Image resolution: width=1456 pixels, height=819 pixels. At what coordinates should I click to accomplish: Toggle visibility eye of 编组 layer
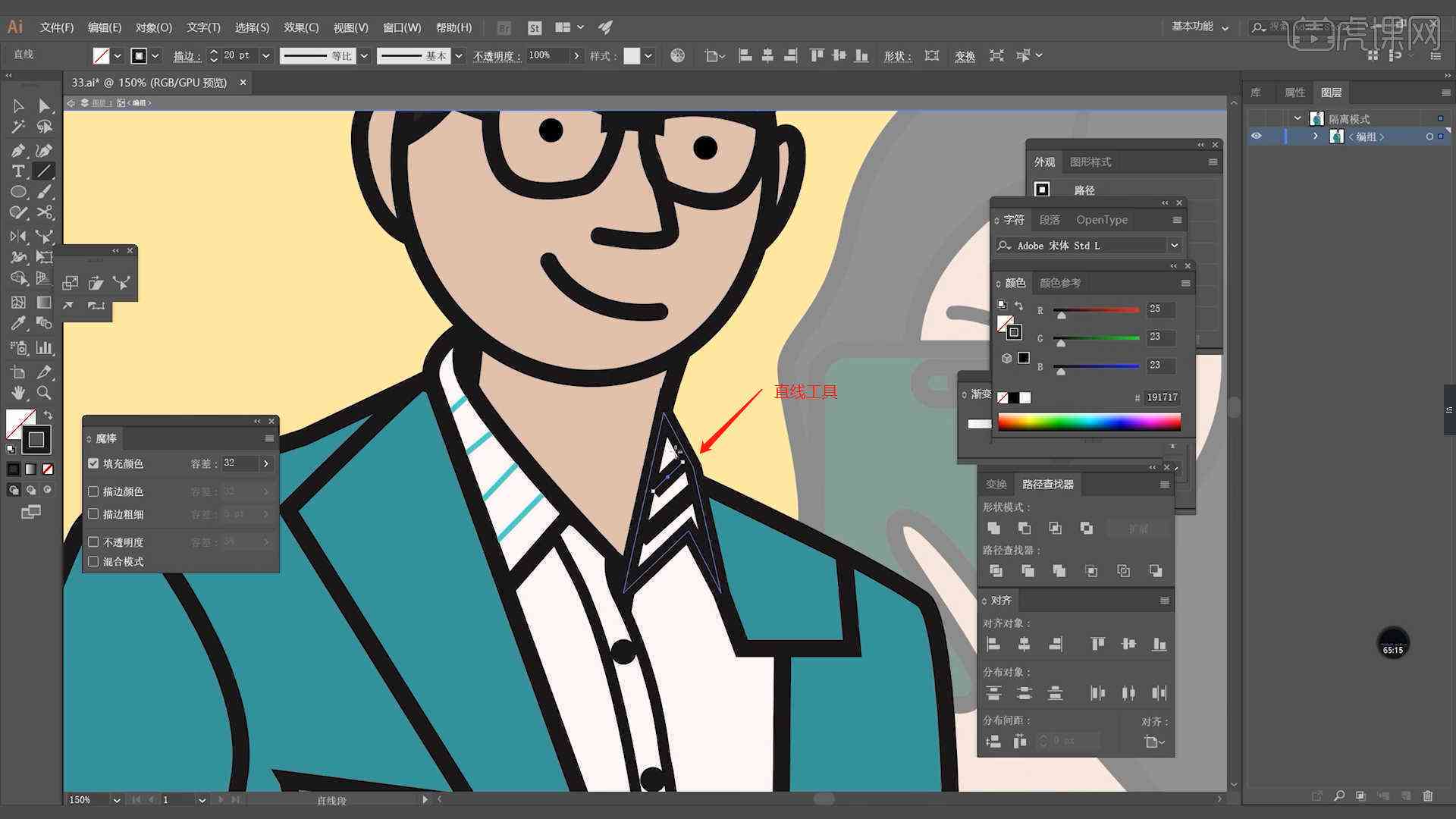click(x=1257, y=136)
